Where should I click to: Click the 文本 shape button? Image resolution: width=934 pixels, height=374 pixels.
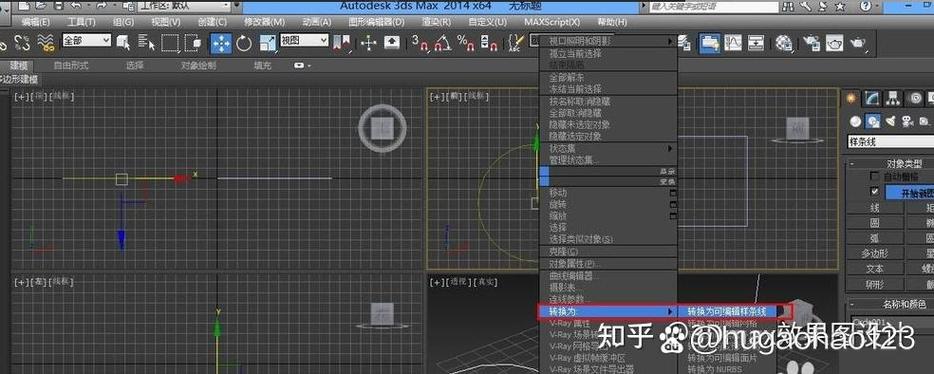click(875, 269)
